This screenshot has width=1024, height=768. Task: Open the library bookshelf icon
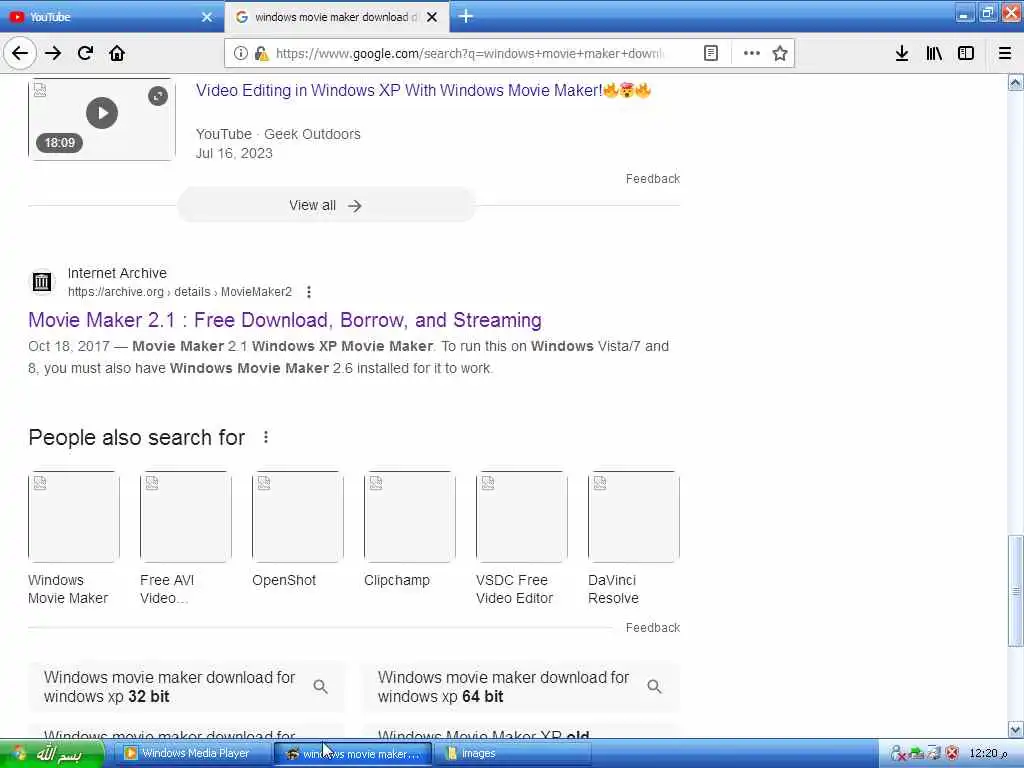pyautogui.click(x=934, y=53)
